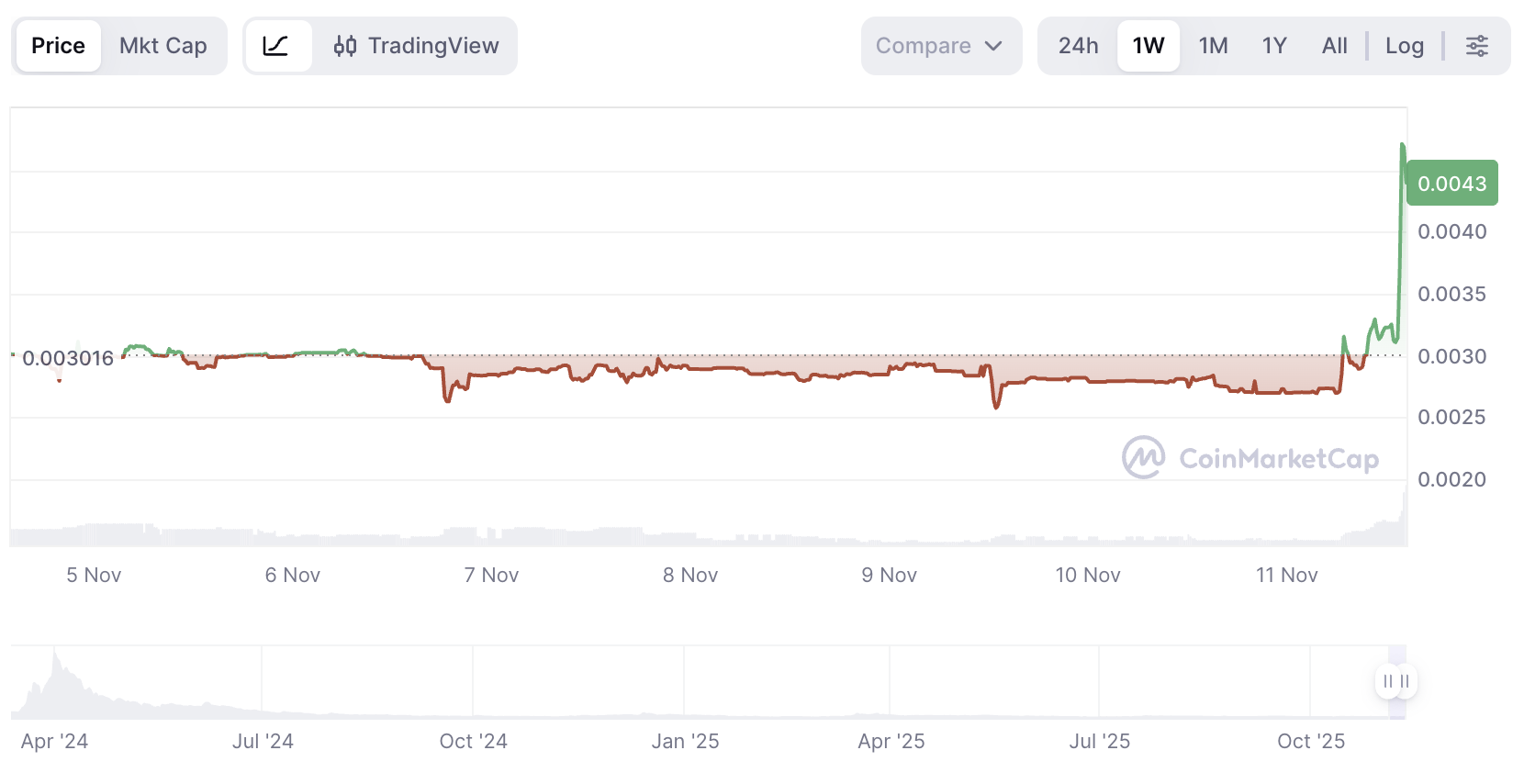Display the All time range

point(1334,46)
